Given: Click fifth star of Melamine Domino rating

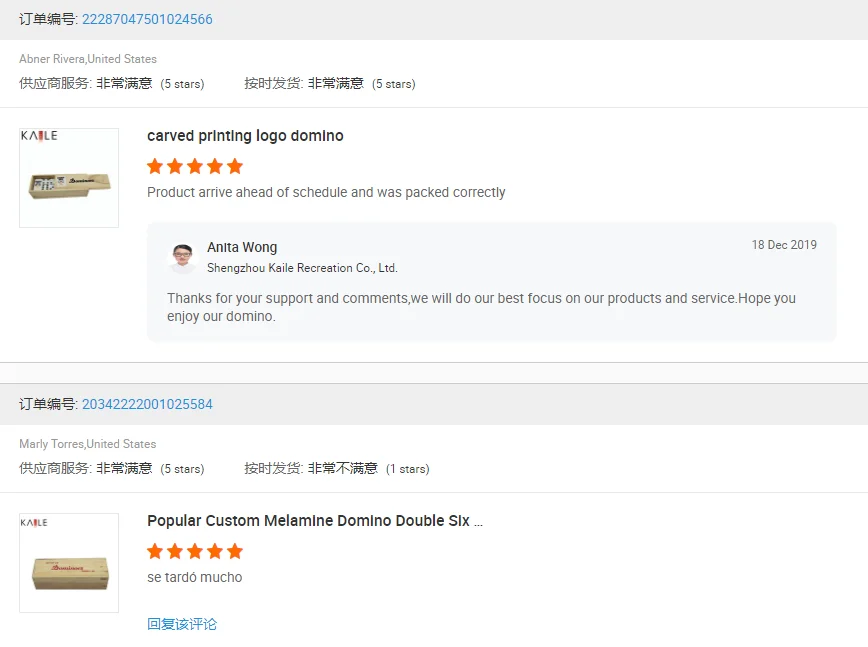Looking at the screenshot, I should coord(235,551).
